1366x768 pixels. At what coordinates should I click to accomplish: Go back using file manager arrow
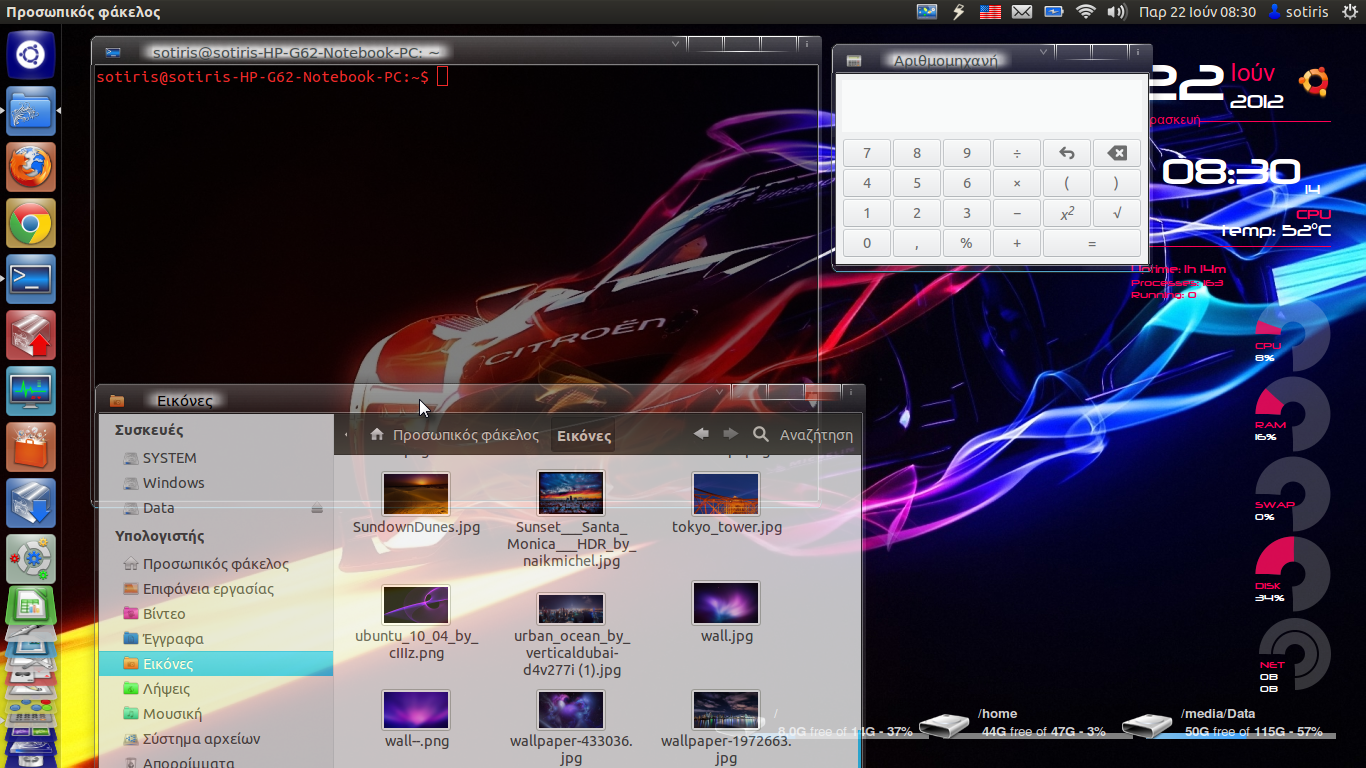click(x=701, y=434)
